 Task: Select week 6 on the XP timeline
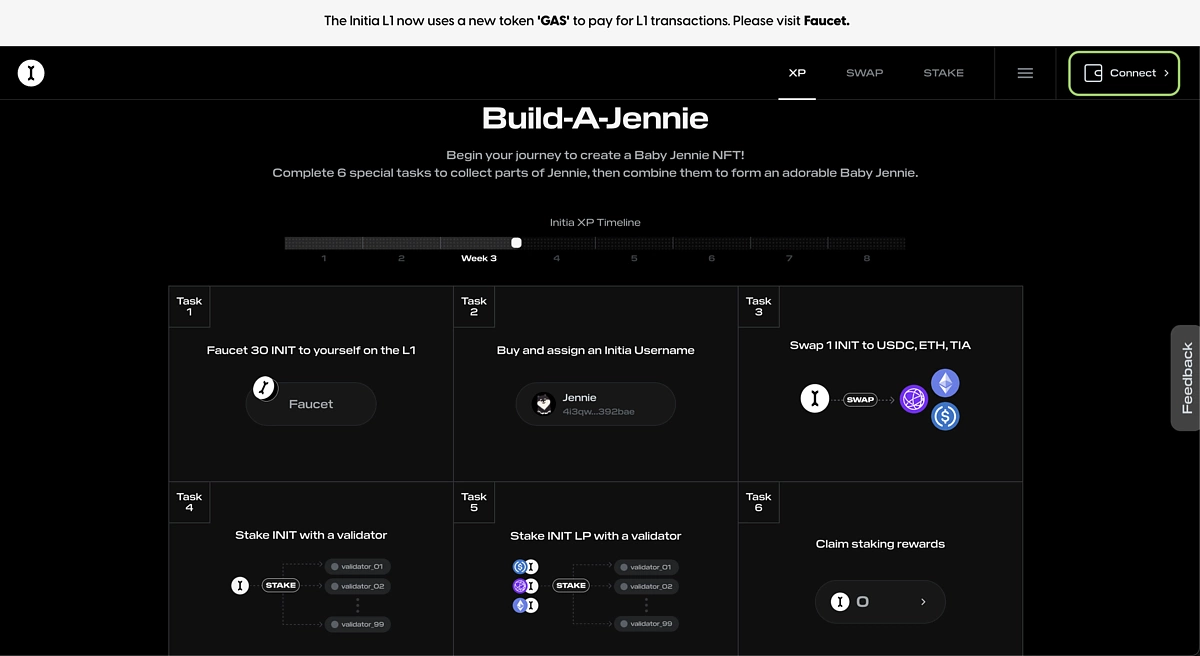point(711,258)
